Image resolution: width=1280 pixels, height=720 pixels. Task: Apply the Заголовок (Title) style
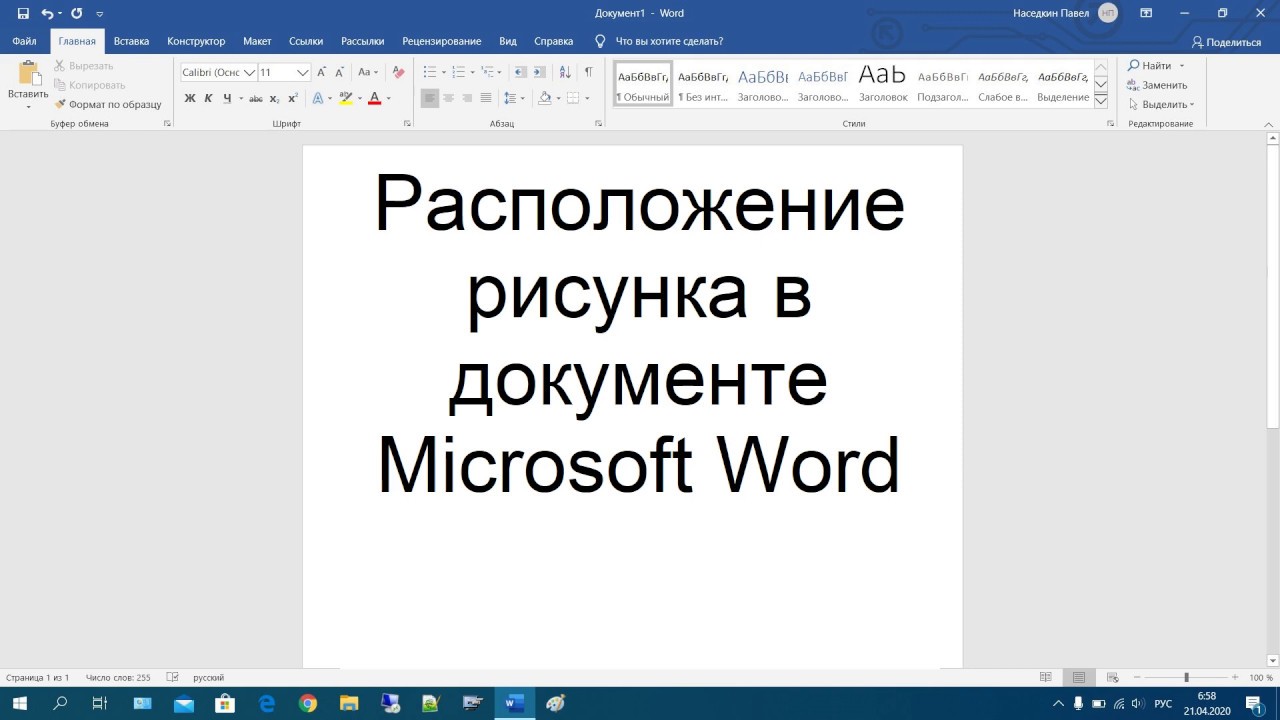tap(883, 84)
